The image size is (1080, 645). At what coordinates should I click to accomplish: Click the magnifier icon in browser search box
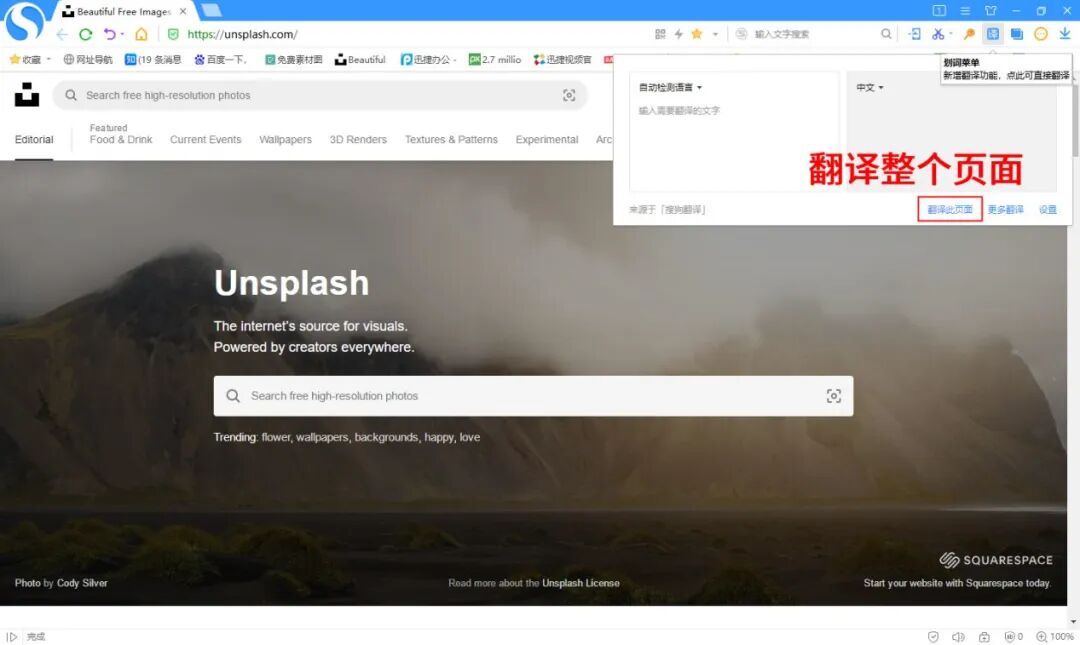point(886,34)
